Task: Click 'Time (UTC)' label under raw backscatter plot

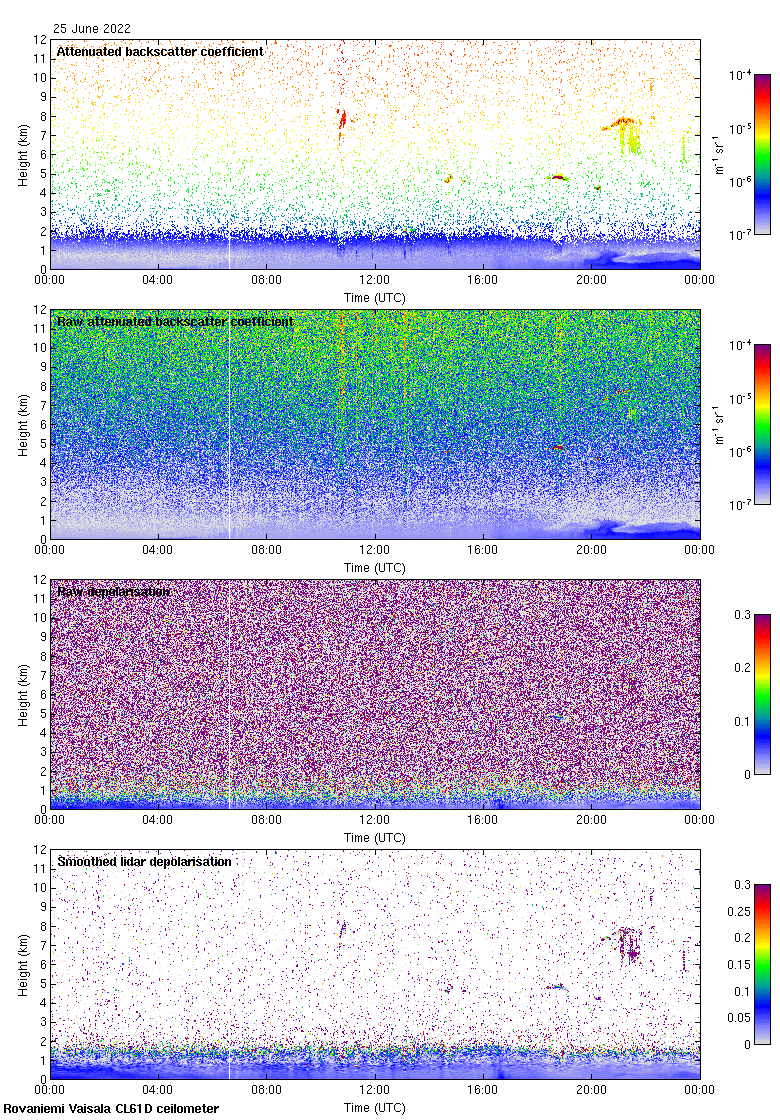Action: (x=374, y=568)
